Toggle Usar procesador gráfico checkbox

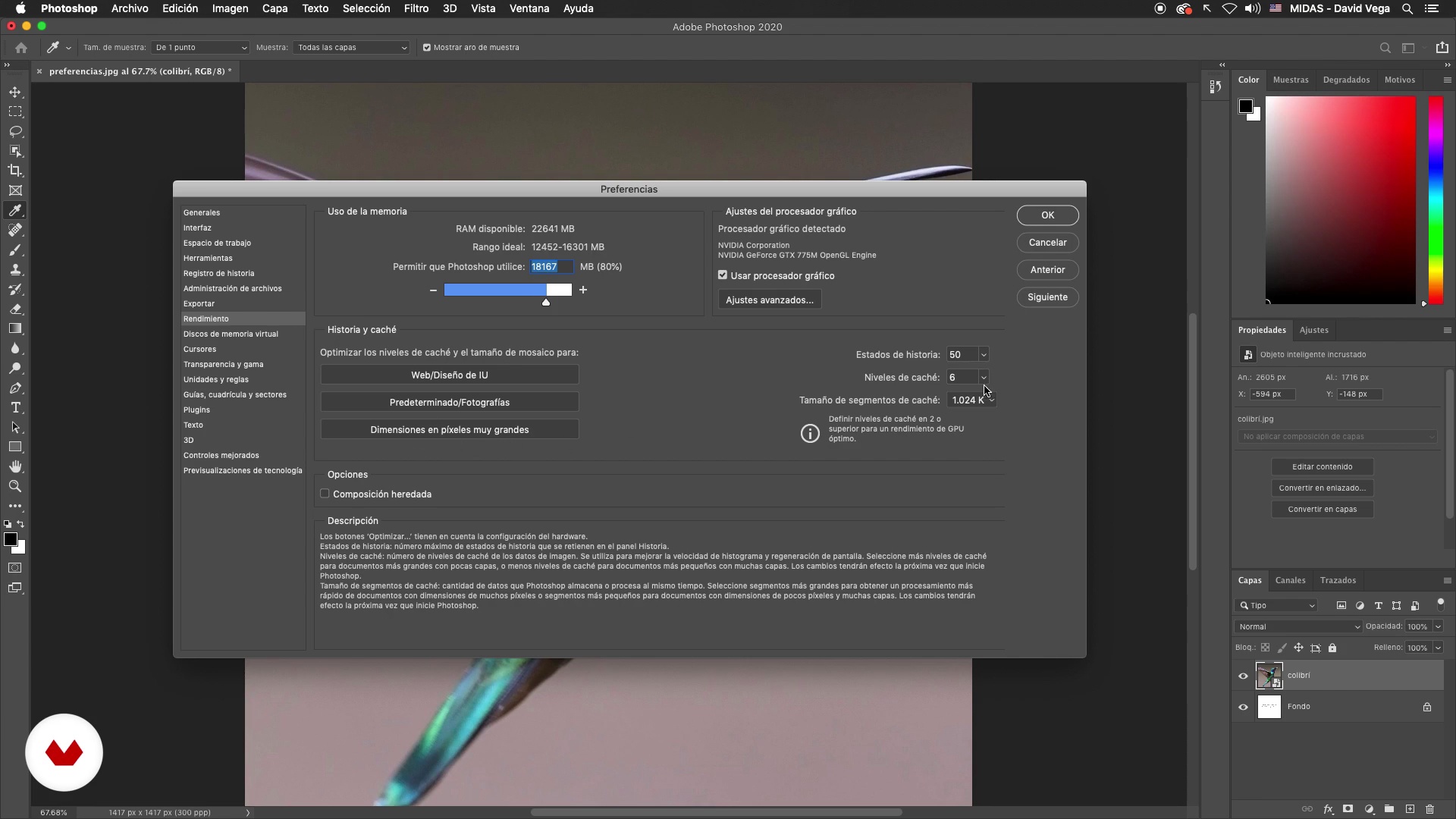[723, 275]
